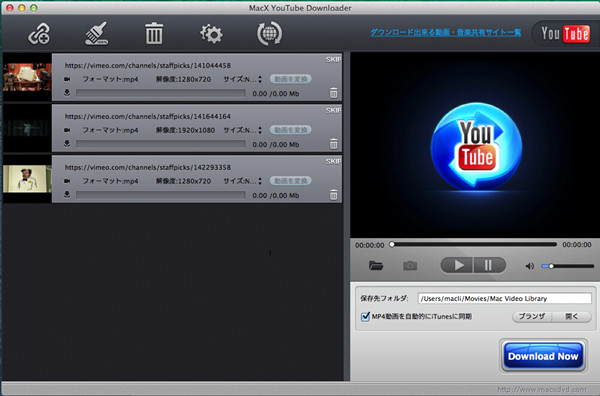Viewport: 600px width, 396px height.
Task: Click the save folder path field
Action: (x=504, y=298)
